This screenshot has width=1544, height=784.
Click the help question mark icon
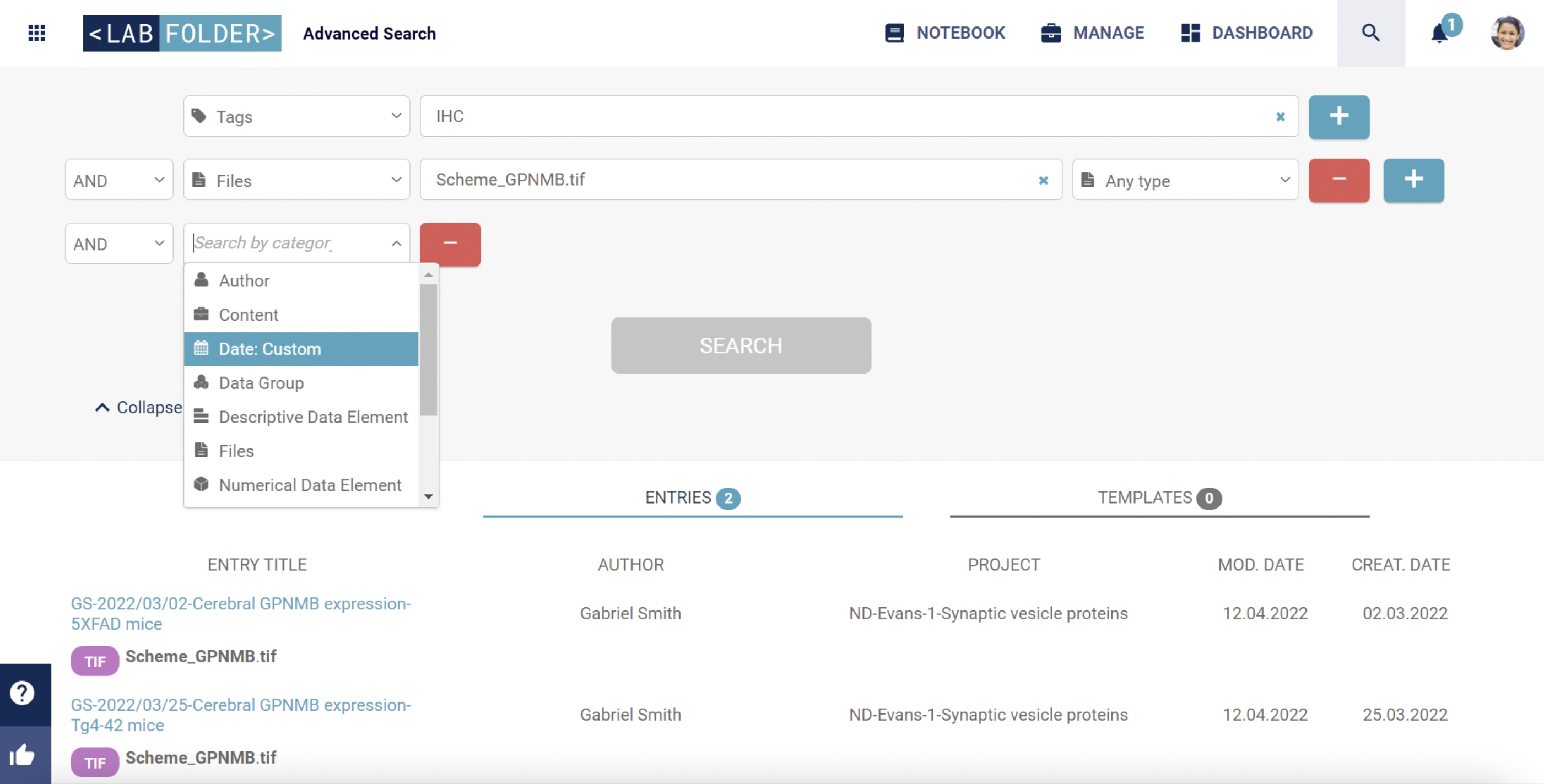tap(23, 693)
